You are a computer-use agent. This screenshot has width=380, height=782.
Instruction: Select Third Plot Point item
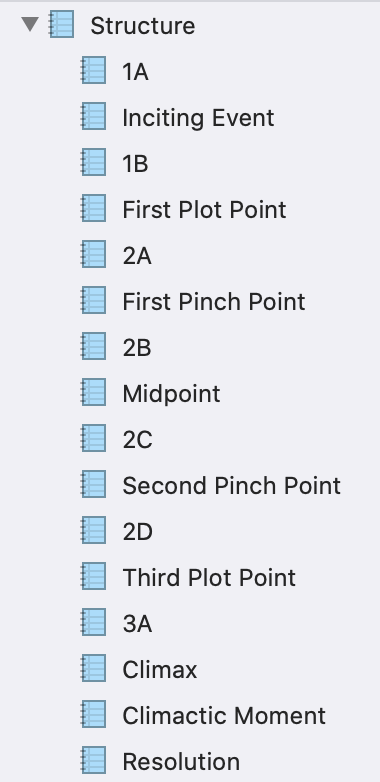pos(209,578)
